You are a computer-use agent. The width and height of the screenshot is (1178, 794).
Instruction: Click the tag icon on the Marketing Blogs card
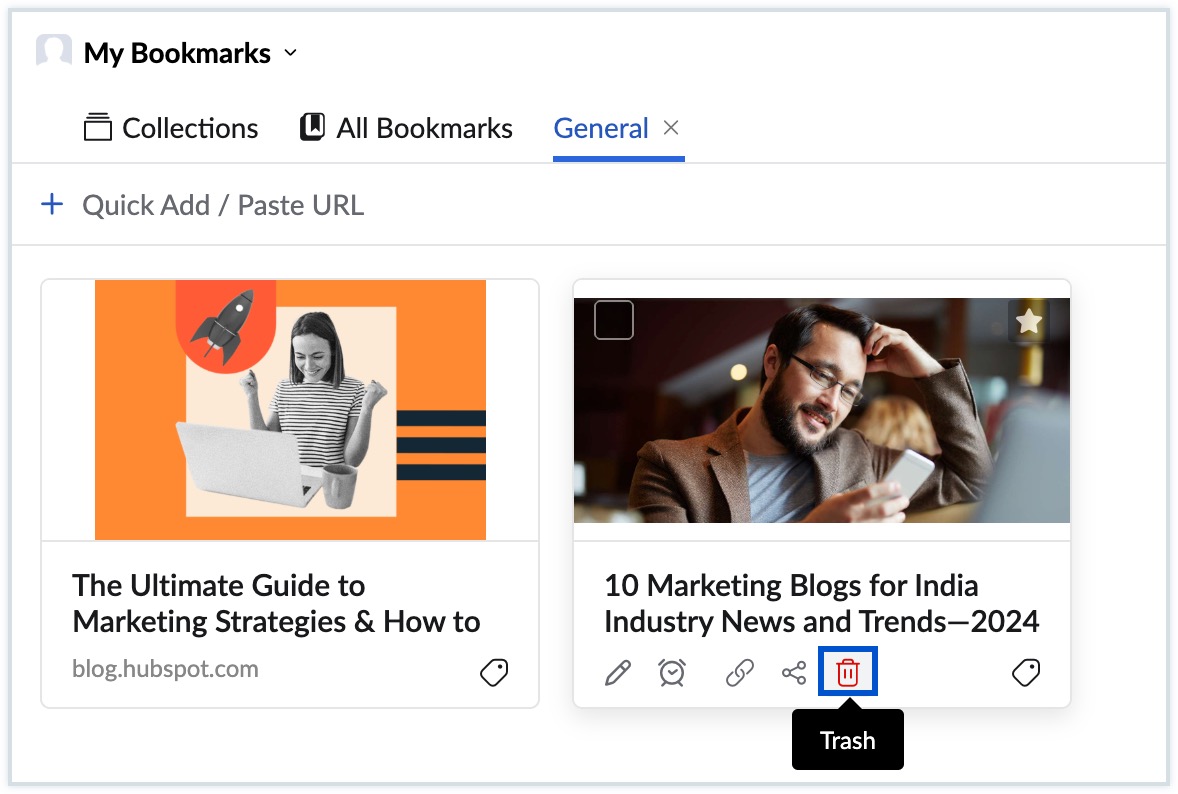point(1026,673)
